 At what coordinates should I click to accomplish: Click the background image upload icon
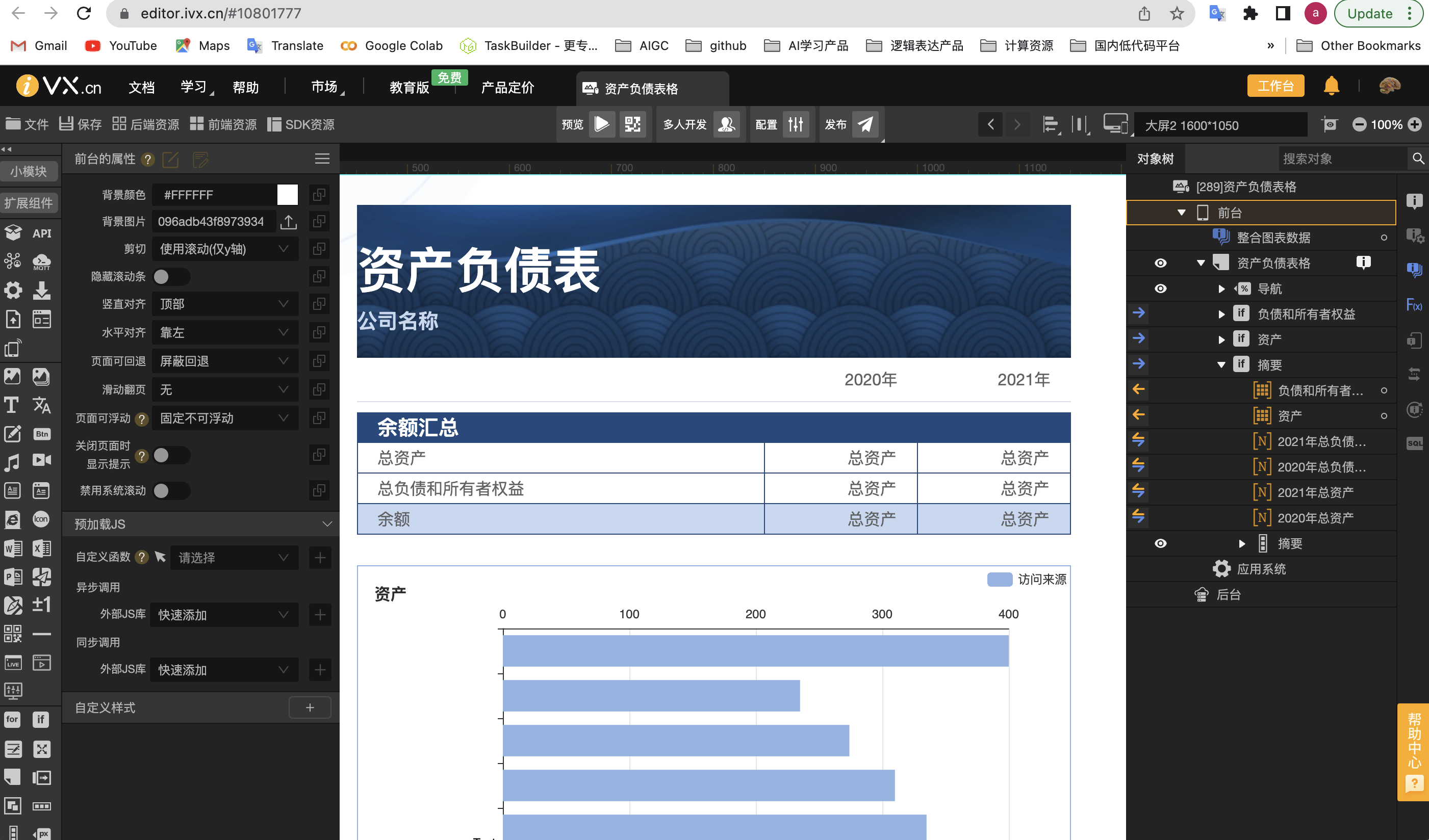288,222
